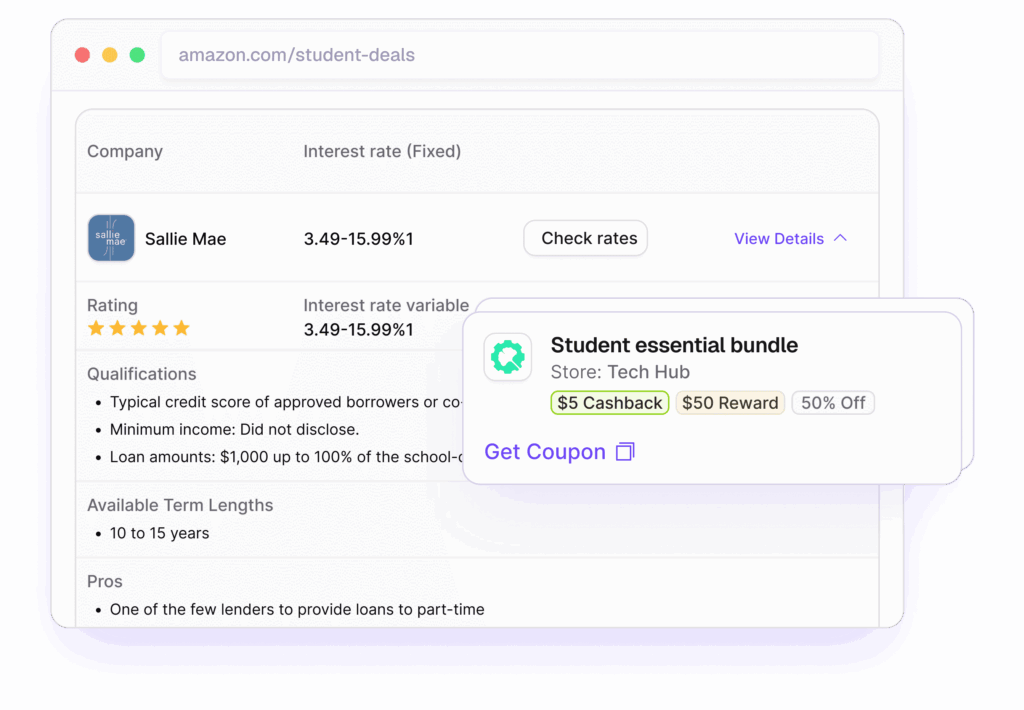Click the copy icon beside Get Coupon
The width and height of the screenshot is (1024, 710).
[x=625, y=452]
